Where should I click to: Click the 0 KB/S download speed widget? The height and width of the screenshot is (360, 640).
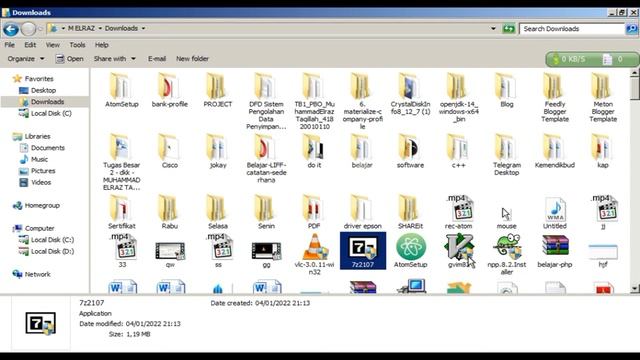click(x=570, y=59)
